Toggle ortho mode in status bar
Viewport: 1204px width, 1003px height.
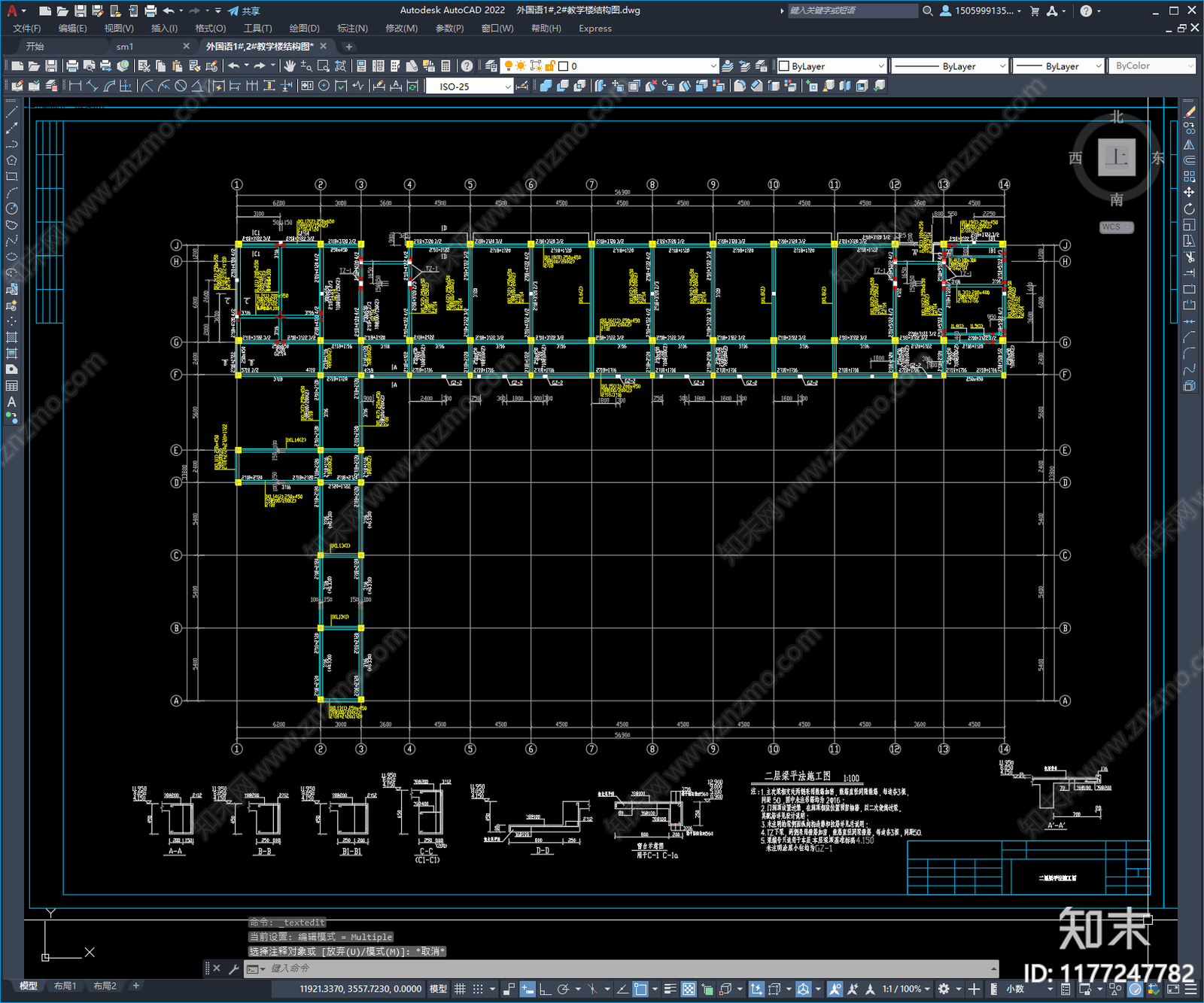click(545, 989)
